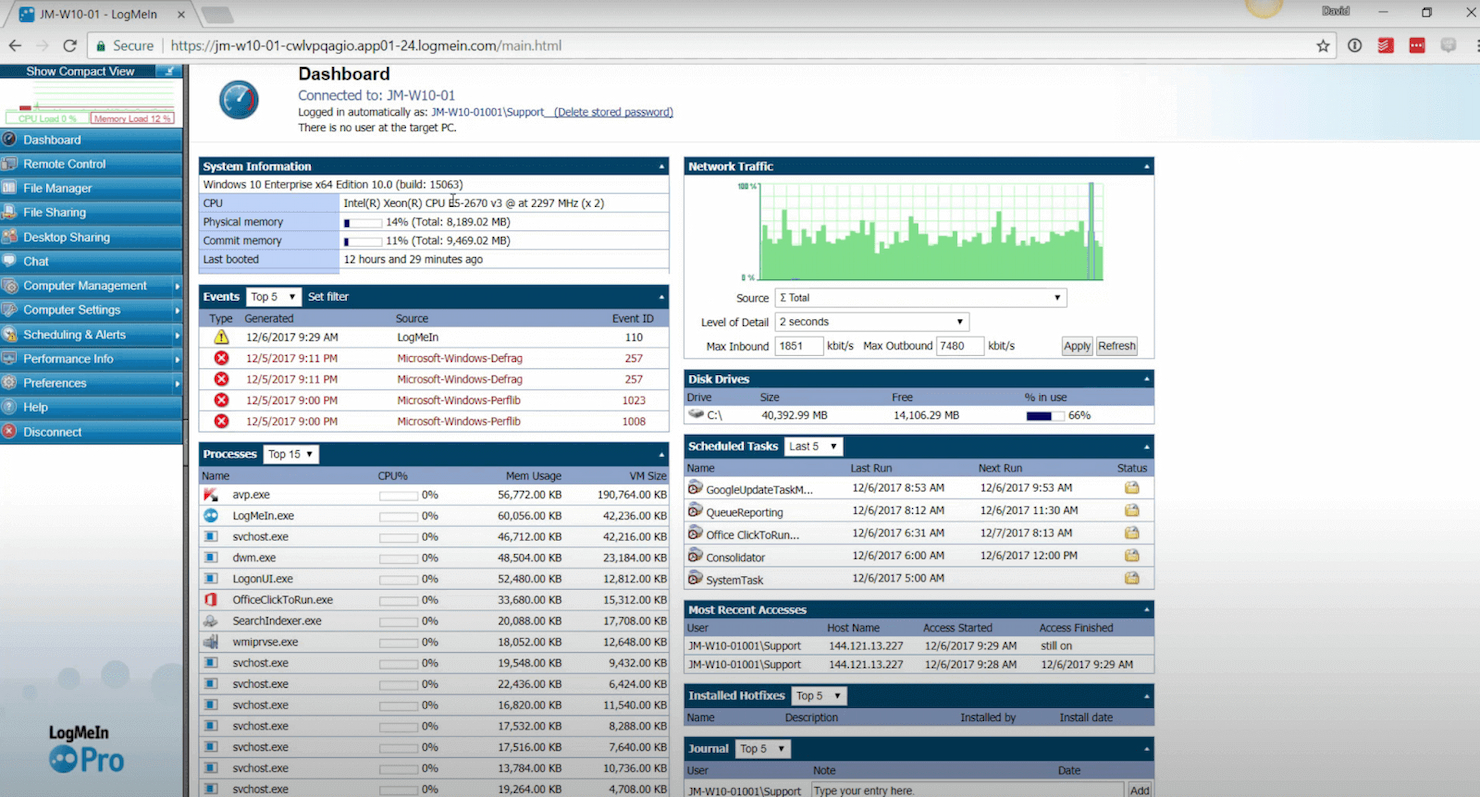Click the Apply button in Network Traffic

tap(1076, 346)
